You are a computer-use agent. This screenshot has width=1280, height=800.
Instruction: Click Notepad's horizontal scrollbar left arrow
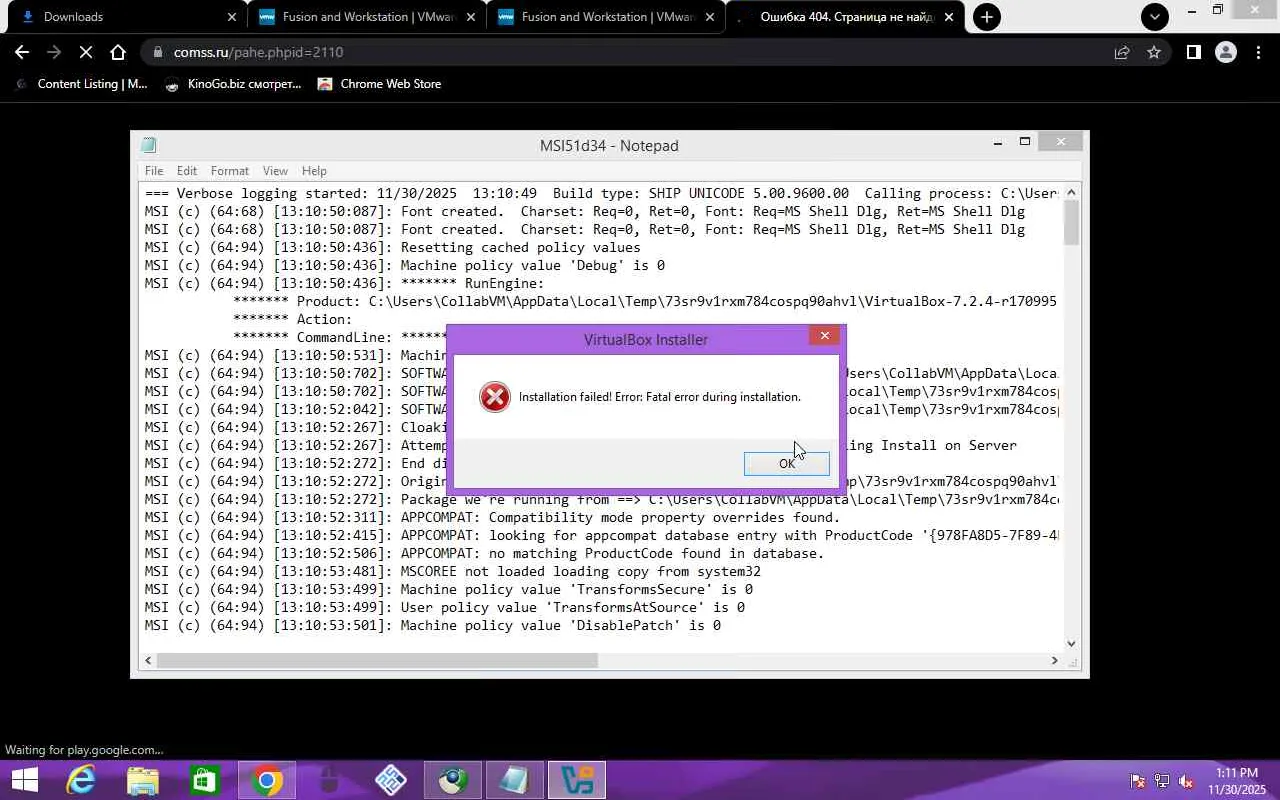coord(149,660)
